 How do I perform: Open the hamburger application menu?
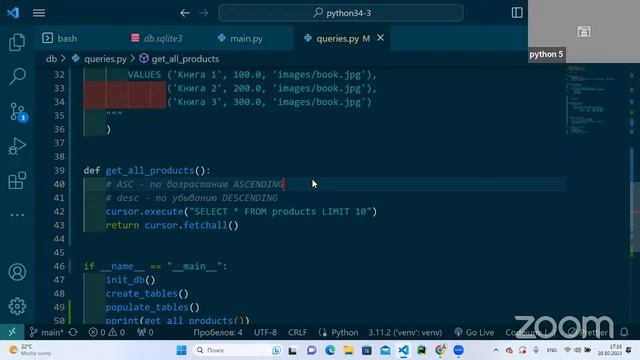point(39,13)
